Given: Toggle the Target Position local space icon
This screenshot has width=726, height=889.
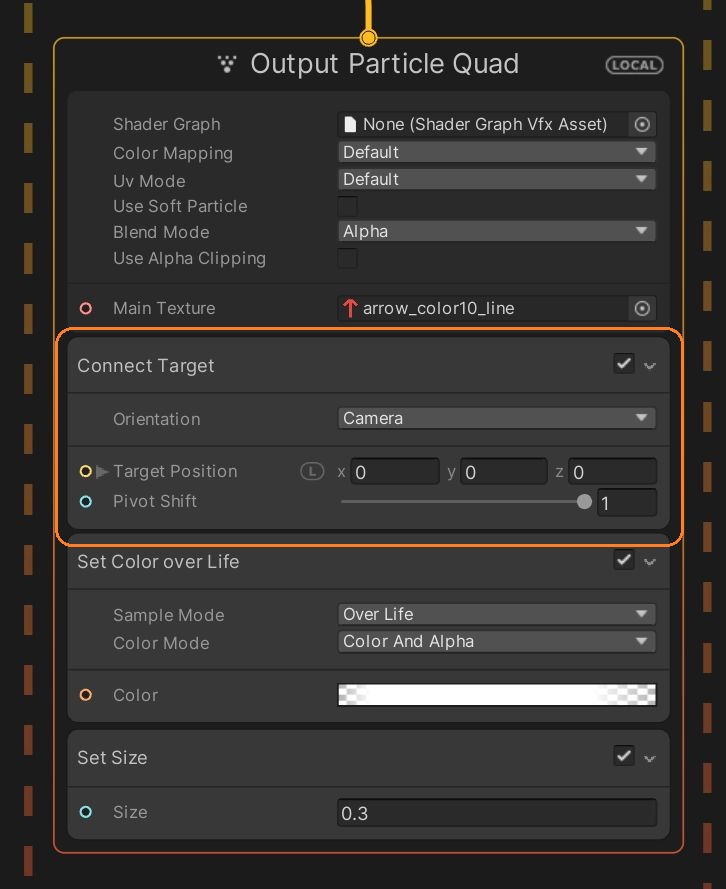Looking at the screenshot, I should (312, 471).
